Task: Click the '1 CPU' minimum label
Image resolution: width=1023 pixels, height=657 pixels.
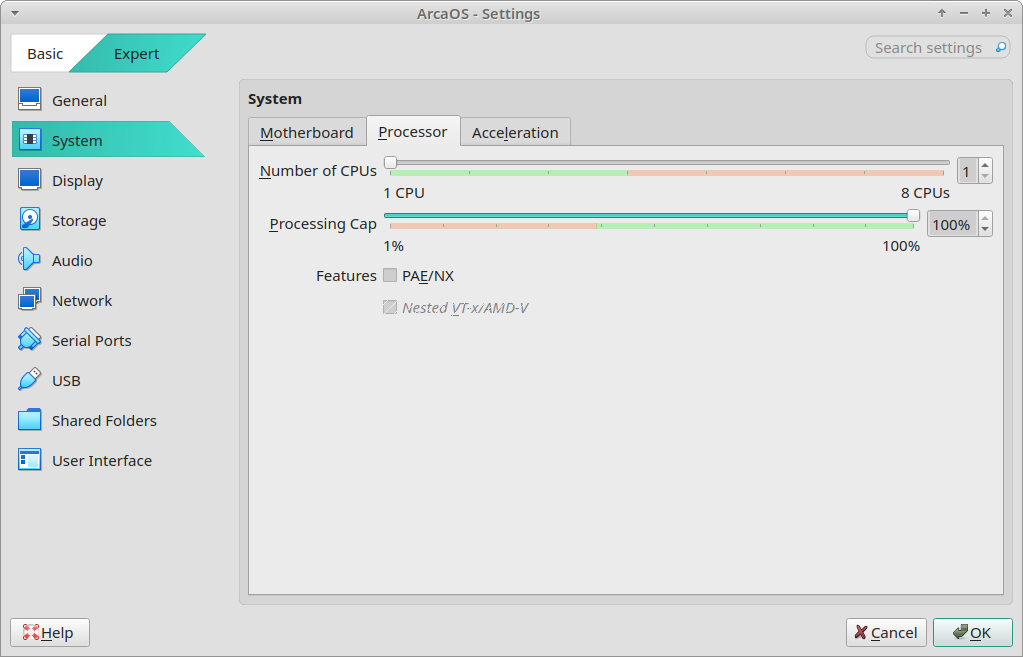Action: point(404,193)
